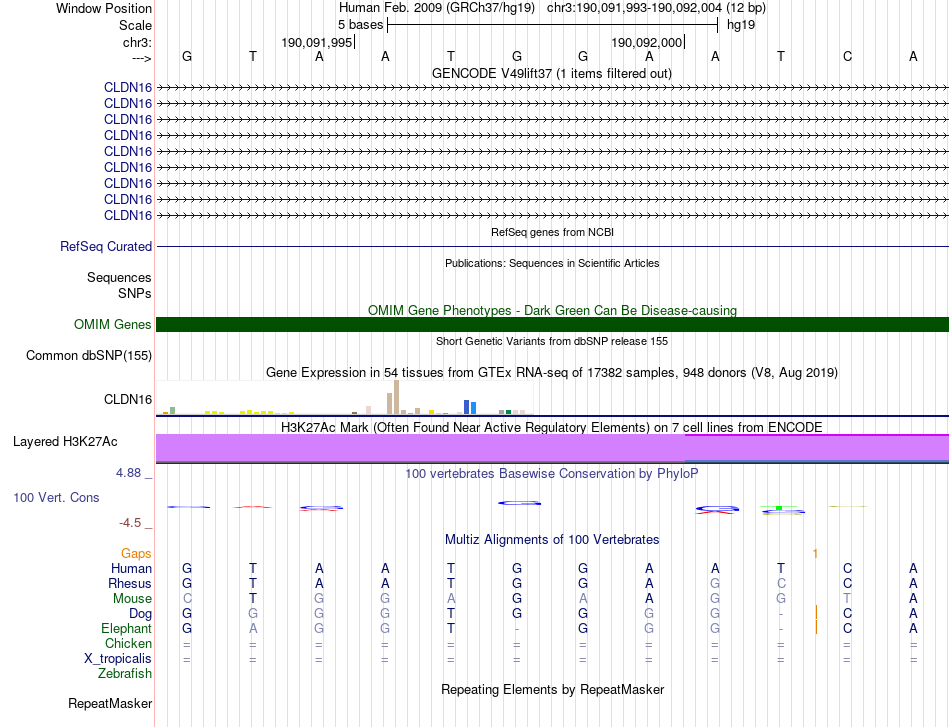
Task: Open Repeating Elements by RepeatMasker title
Action: [552, 689]
